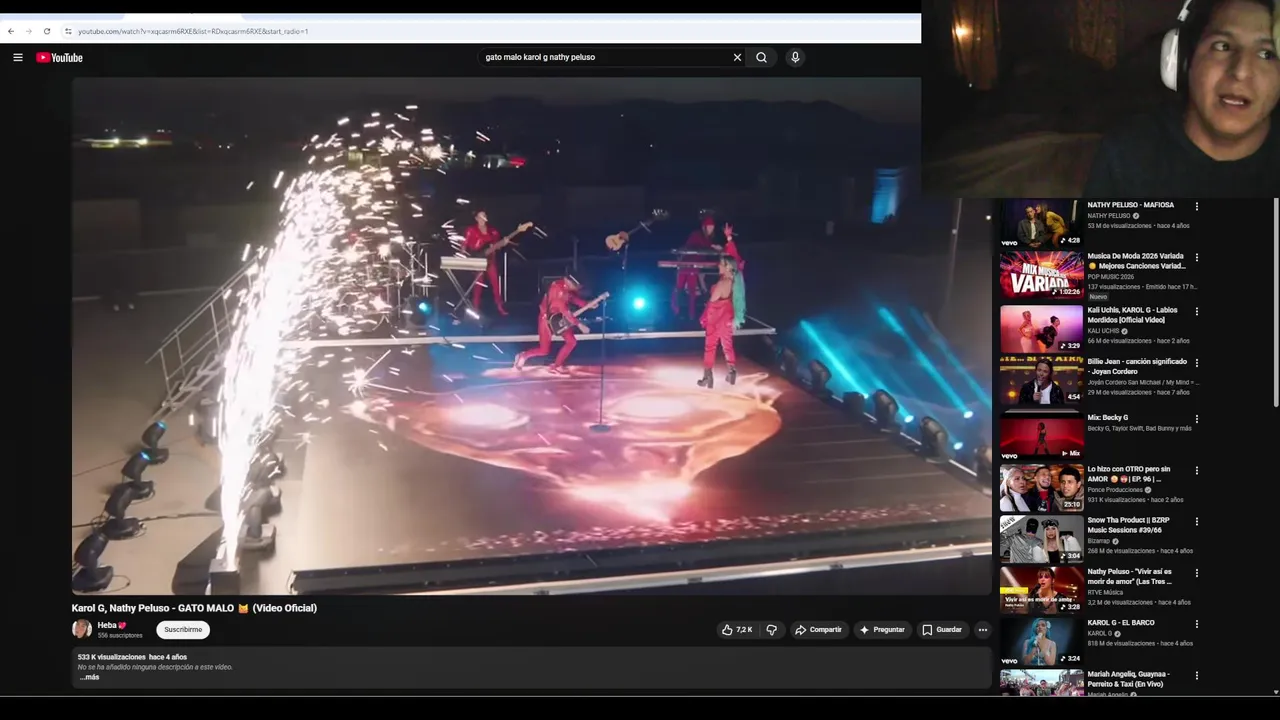Reload the browser page
Screen dimensions: 1280x720
[x=47, y=31]
